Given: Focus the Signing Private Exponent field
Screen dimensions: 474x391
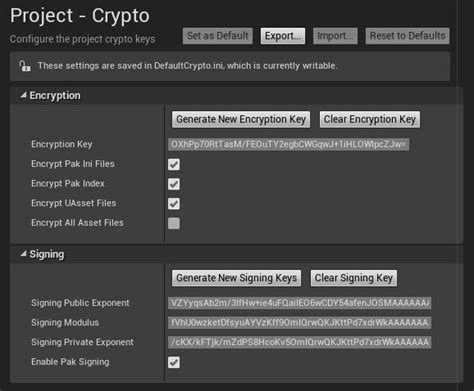Looking at the screenshot, I should 299,342.
